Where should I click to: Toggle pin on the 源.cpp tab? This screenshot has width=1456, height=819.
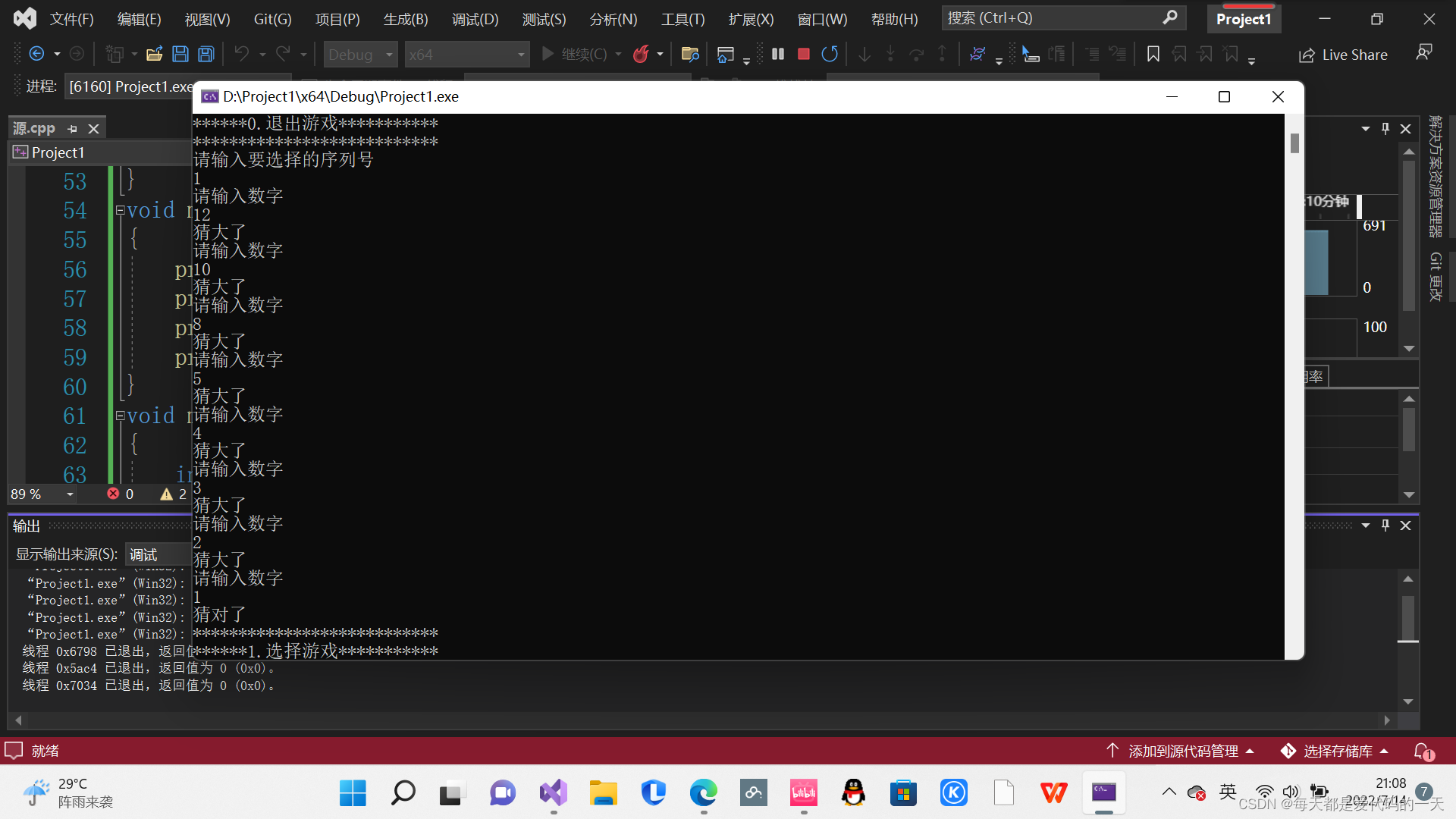73,129
